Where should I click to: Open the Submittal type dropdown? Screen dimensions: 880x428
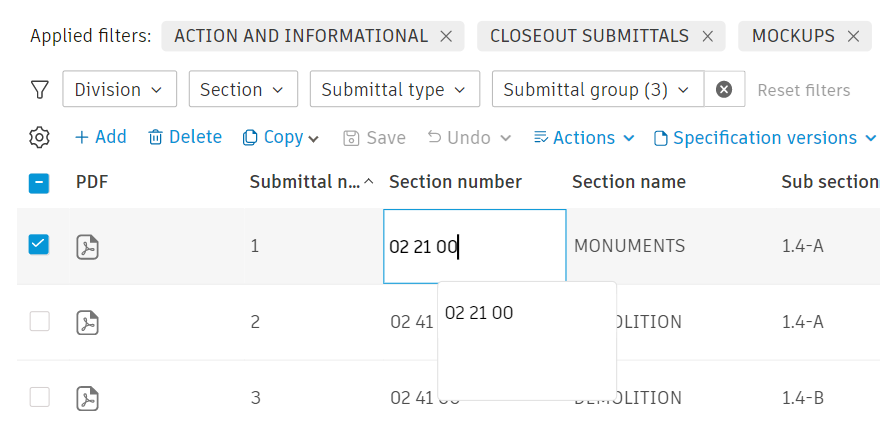pyautogui.click(x=394, y=90)
